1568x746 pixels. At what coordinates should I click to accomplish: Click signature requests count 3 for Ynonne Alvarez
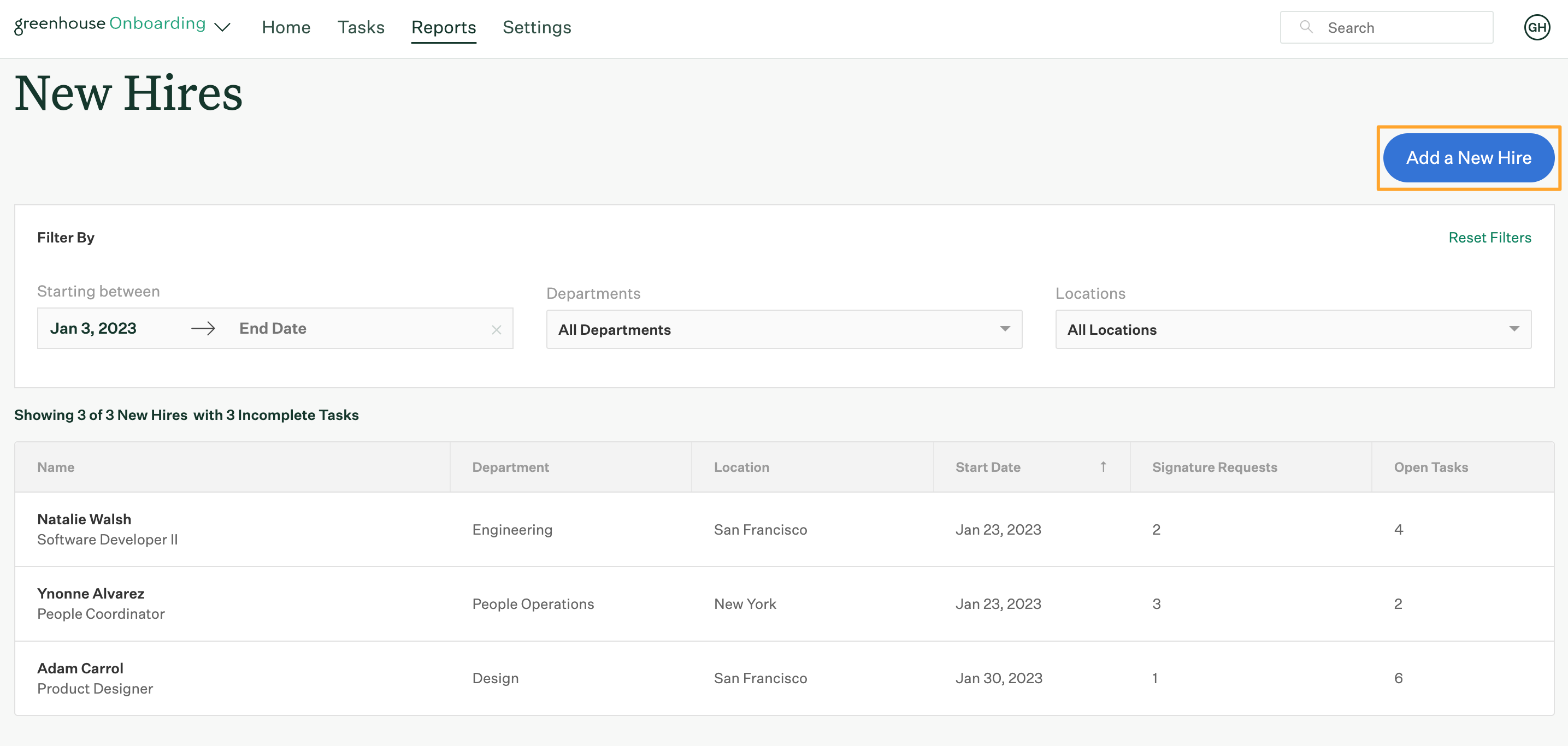point(1156,603)
